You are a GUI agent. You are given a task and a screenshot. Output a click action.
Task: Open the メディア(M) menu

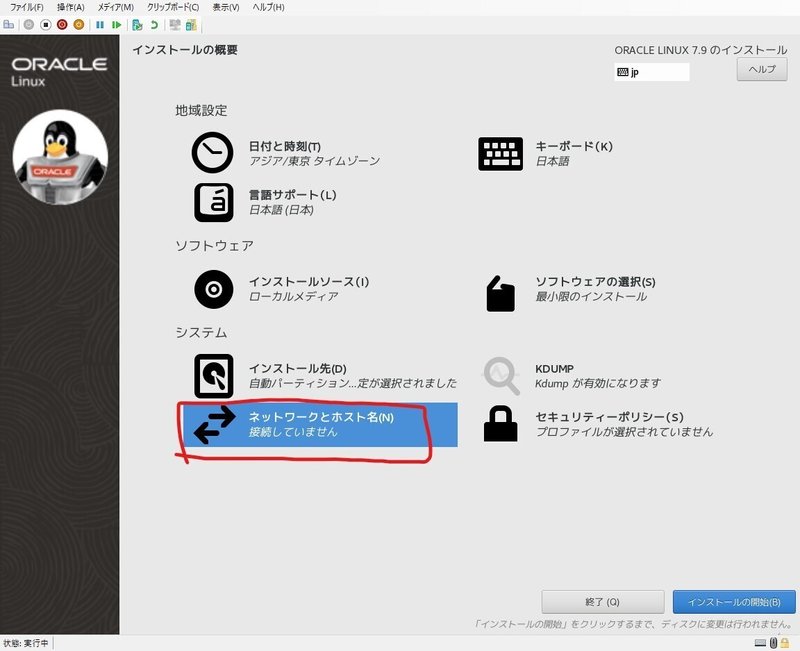[x=116, y=7]
